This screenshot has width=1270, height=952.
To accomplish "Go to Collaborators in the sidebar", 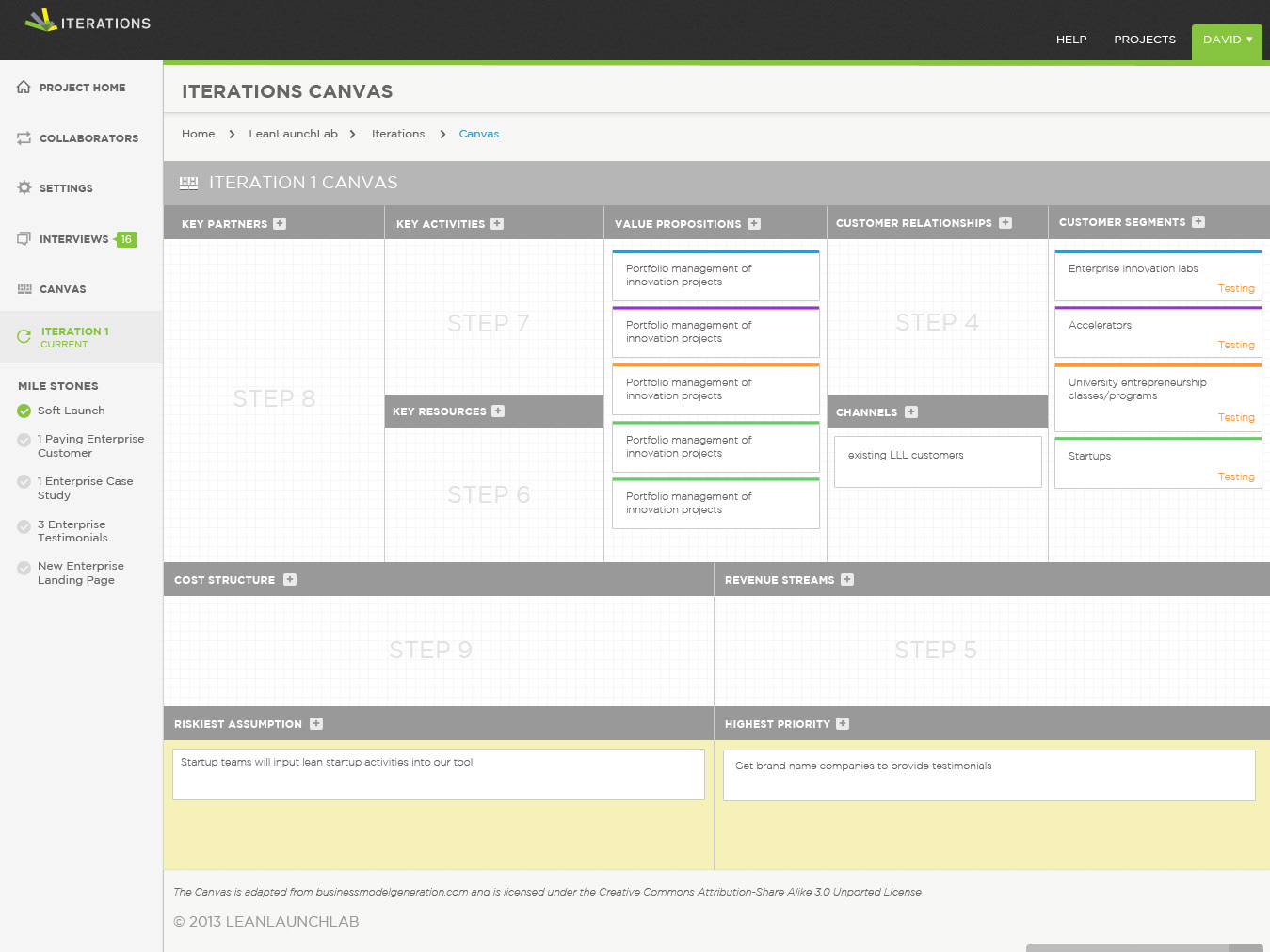I will [81, 138].
